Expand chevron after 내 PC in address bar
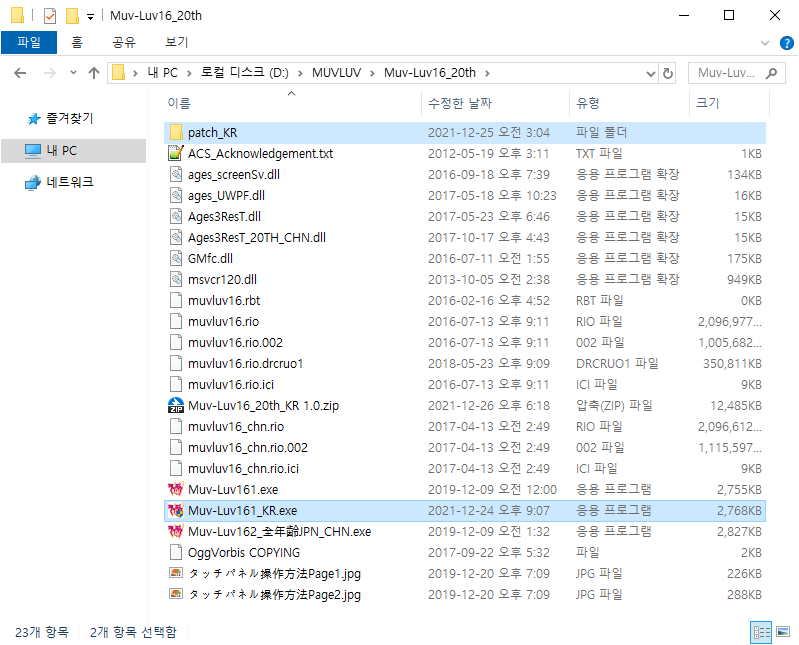799x645 pixels. [x=189, y=73]
